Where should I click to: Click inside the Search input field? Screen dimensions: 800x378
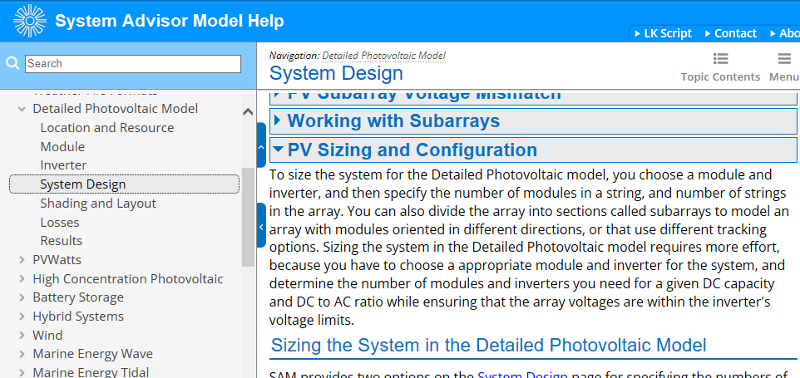click(133, 64)
